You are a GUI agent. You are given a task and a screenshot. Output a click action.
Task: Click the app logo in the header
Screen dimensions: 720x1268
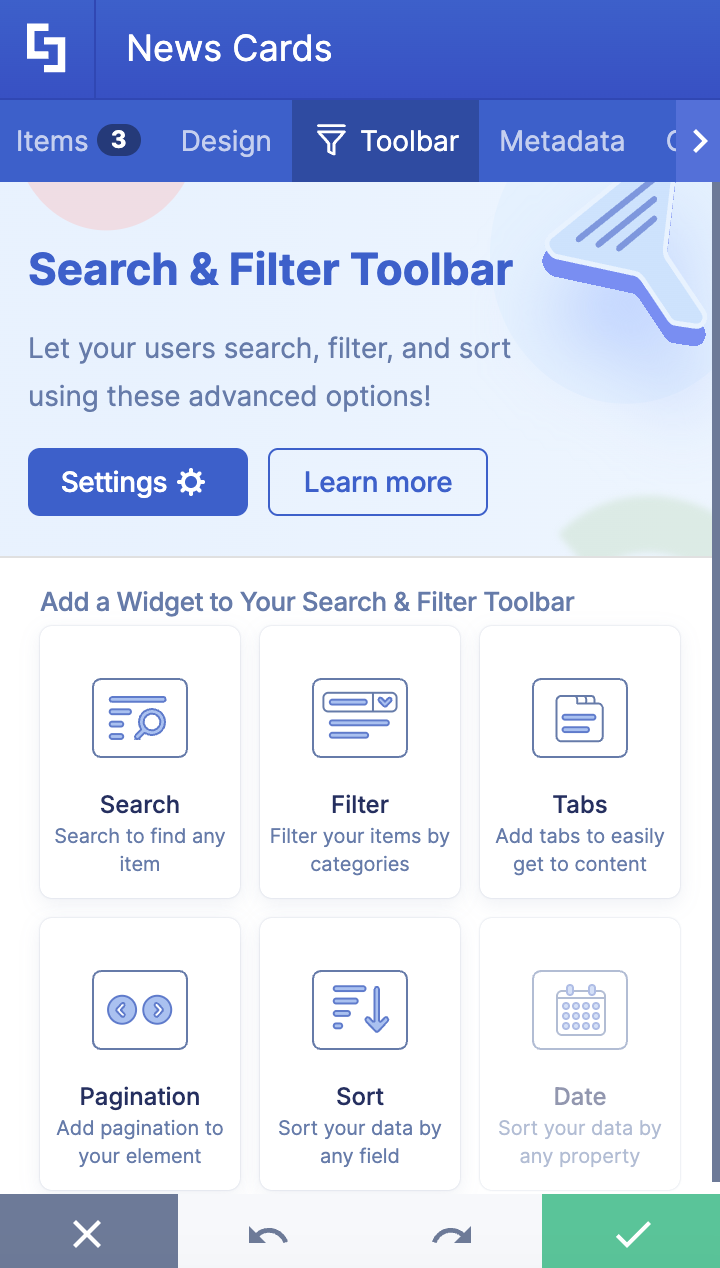click(46, 47)
